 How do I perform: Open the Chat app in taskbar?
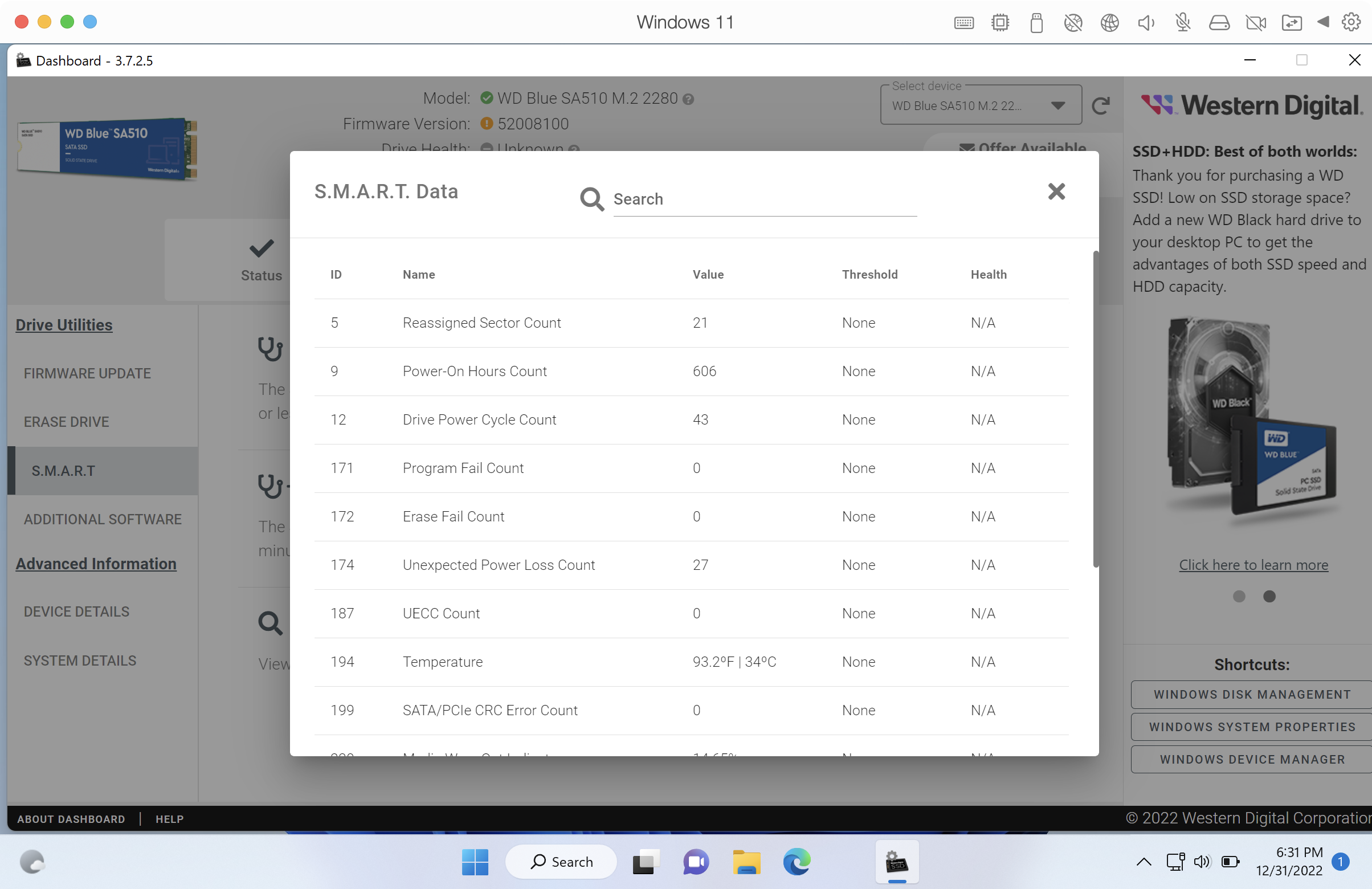tap(696, 862)
